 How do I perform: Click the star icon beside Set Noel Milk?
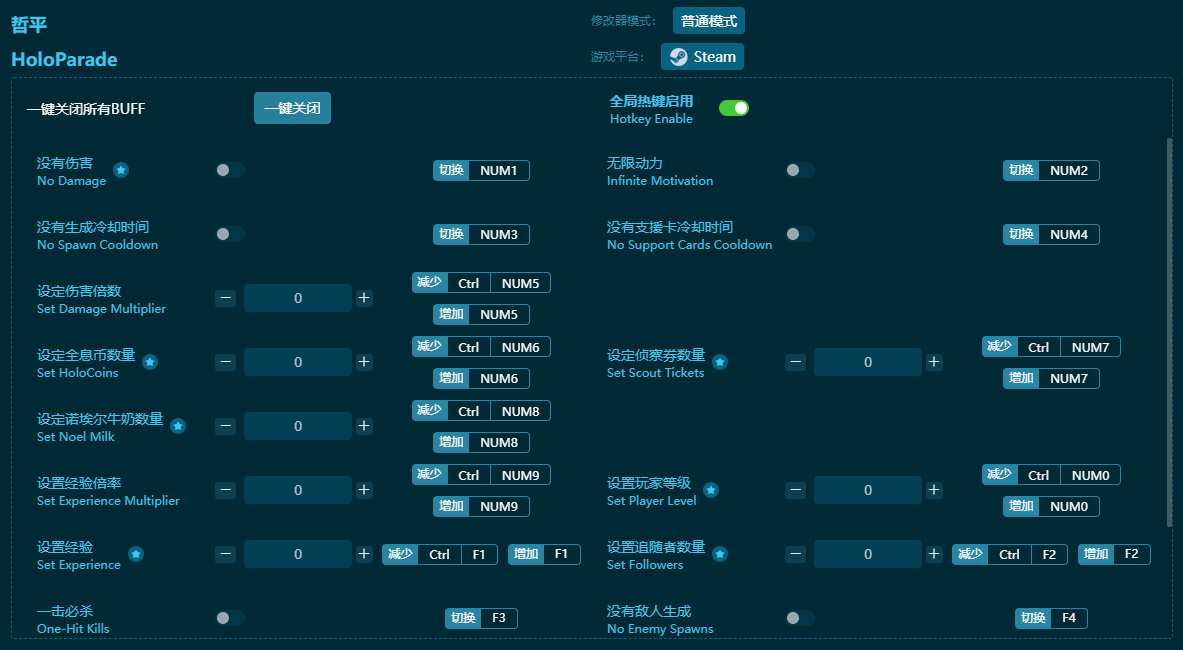pos(178,426)
